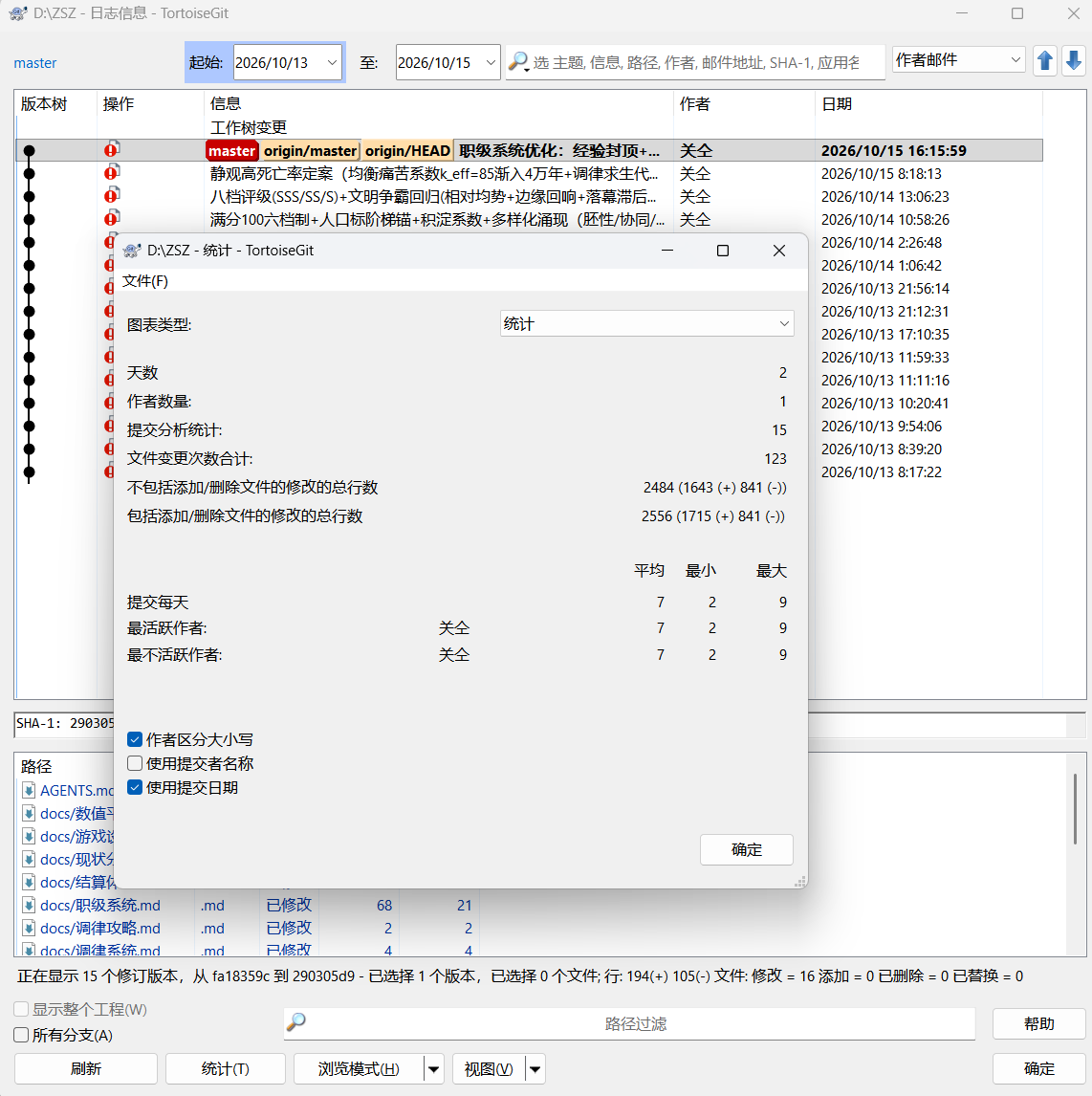
Task: Click the 浏览模式(H) button
Action: pyautogui.click(x=359, y=1068)
